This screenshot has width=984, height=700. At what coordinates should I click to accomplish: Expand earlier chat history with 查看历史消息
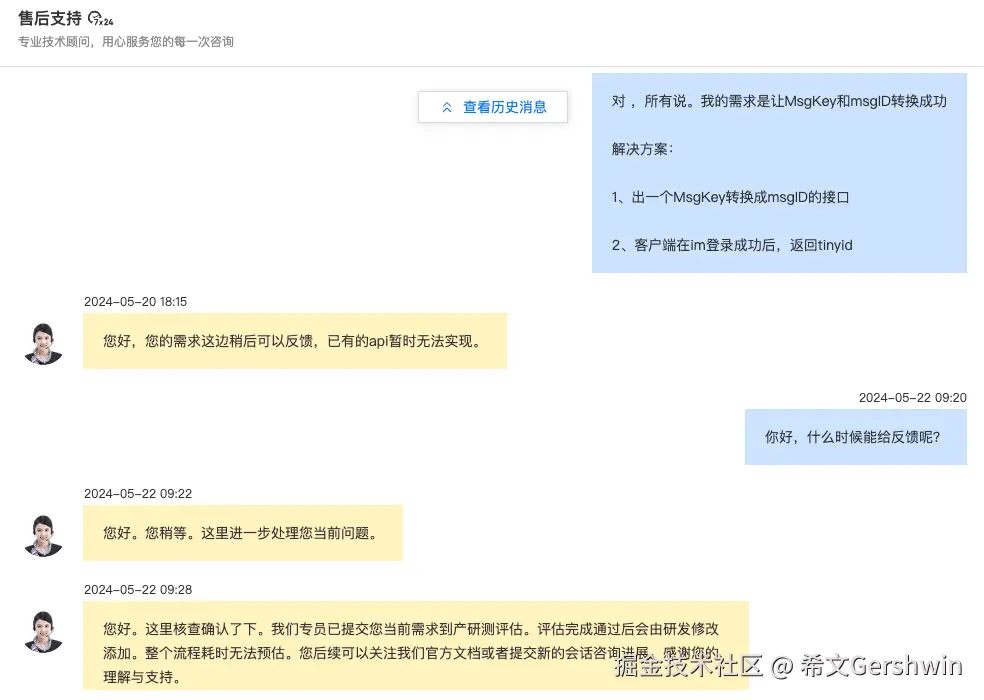point(492,107)
